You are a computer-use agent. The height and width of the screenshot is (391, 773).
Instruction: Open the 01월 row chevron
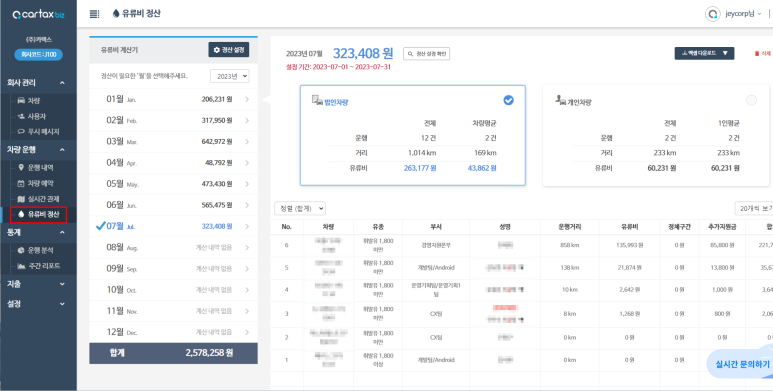[x=247, y=100]
